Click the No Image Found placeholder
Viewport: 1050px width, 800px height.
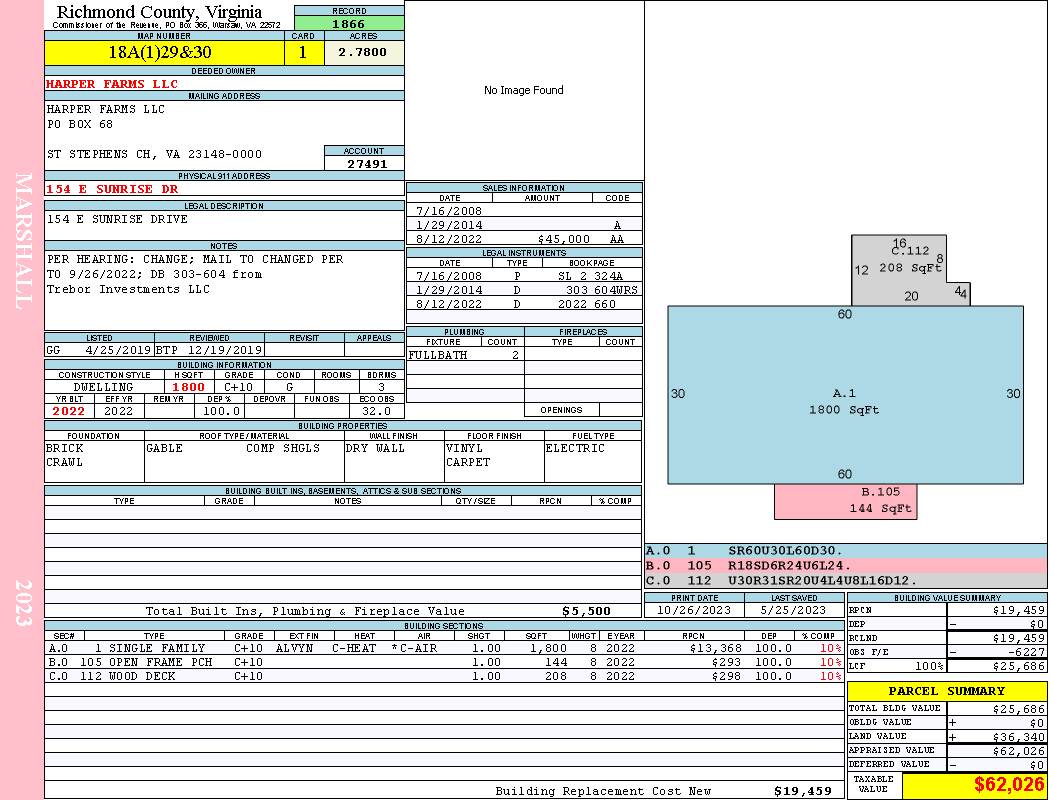[524, 90]
